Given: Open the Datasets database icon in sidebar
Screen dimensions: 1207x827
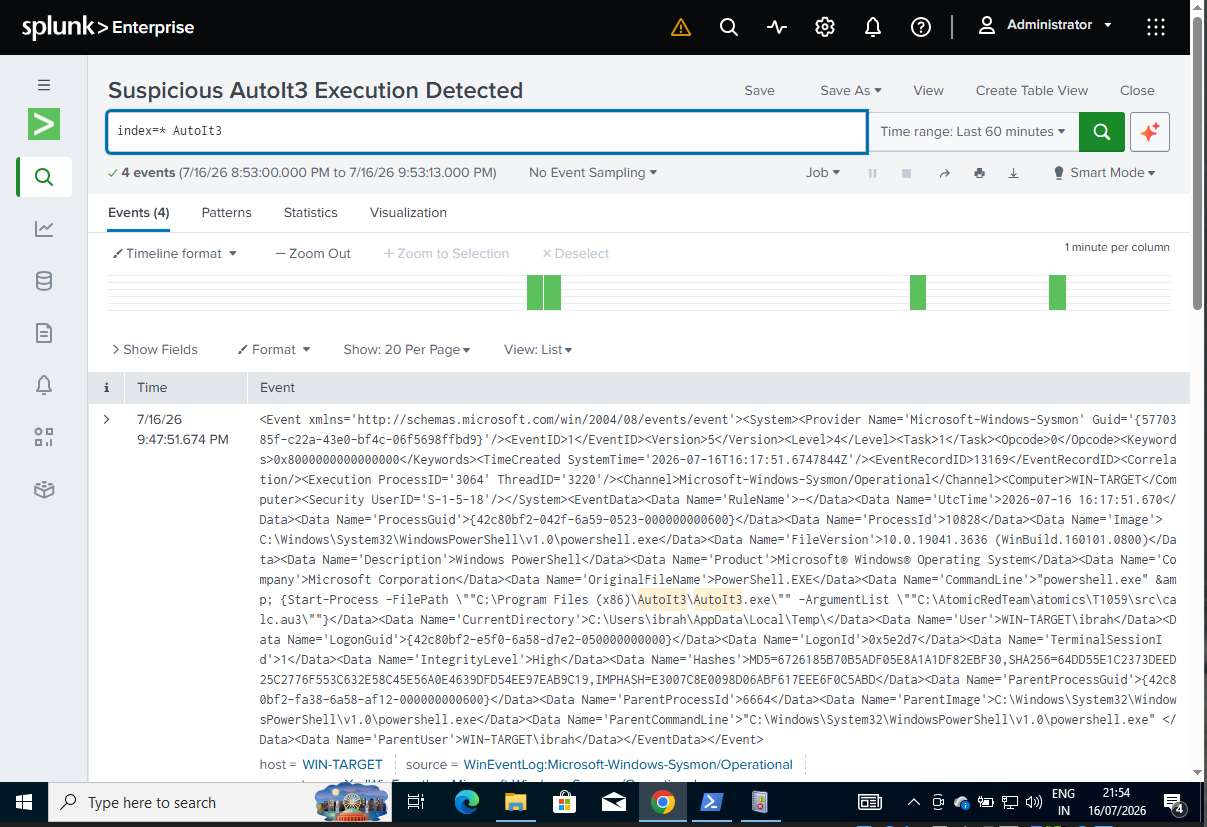Looking at the screenshot, I should (44, 281).
